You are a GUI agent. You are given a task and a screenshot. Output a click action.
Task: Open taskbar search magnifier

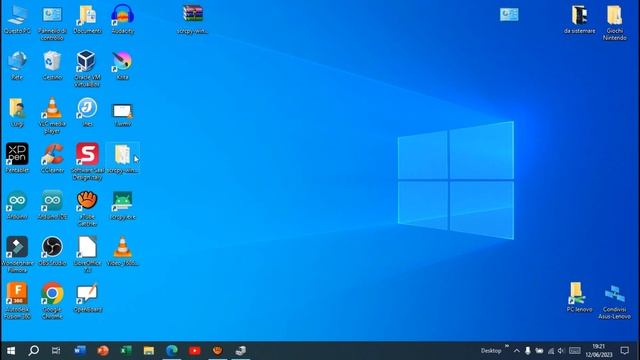click(x=33, y=351)
